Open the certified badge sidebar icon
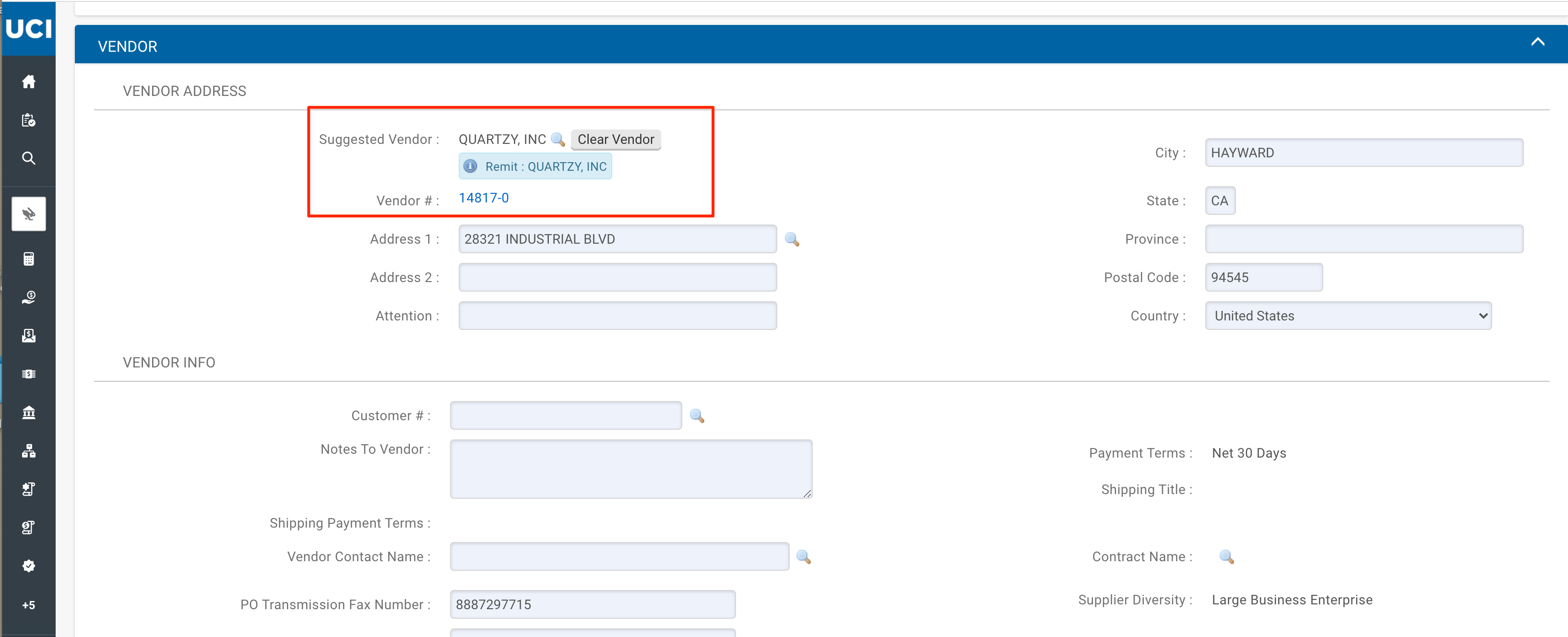Image resolution: width=1568 pixels, height=637 pixels. [x=29, y=566]
